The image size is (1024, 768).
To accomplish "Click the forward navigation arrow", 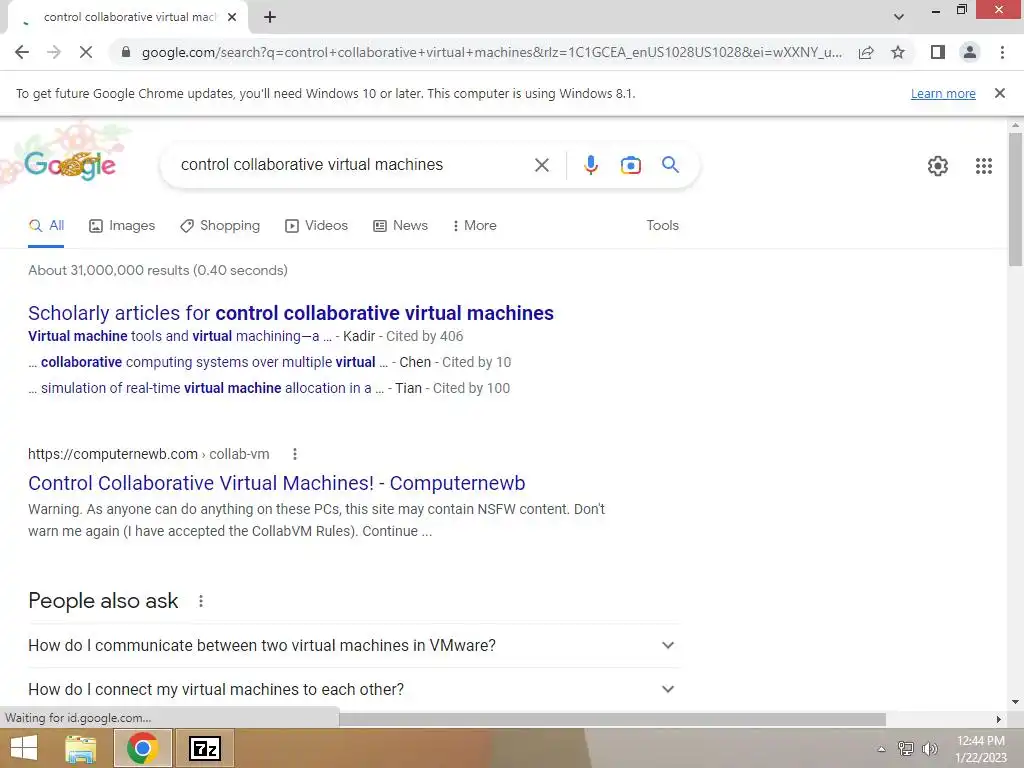I will (x=54, y=52).
